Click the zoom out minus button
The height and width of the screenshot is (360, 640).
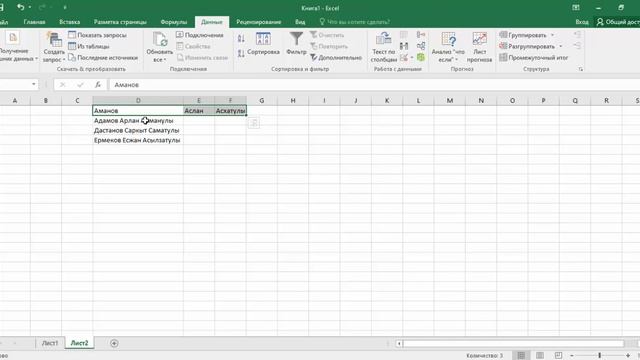pyautogui.click(x=572, y=356)
